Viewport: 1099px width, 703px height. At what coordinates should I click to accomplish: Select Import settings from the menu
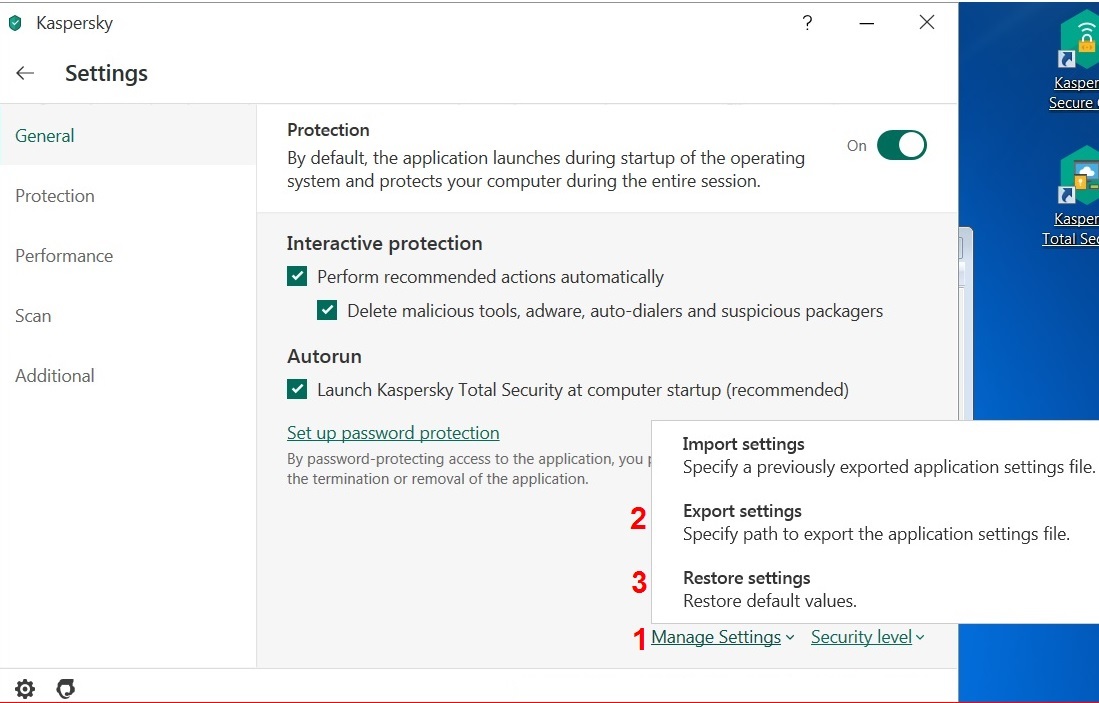743,444
